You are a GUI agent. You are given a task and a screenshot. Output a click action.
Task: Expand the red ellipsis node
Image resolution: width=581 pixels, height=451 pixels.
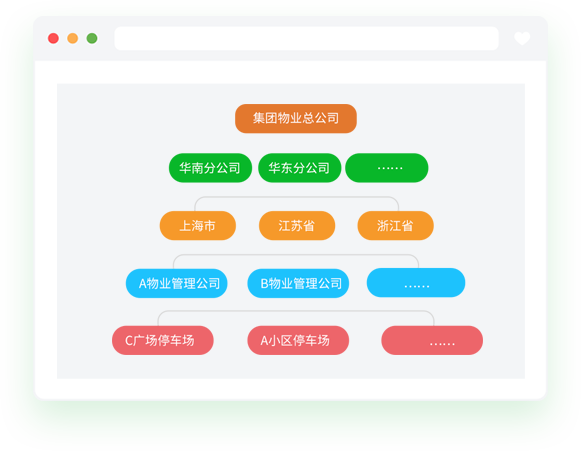tap(432, 341)
